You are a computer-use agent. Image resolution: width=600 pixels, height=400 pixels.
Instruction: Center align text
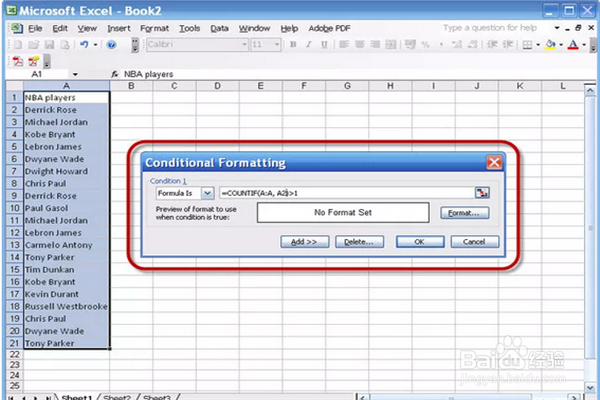tap(360, 45)
